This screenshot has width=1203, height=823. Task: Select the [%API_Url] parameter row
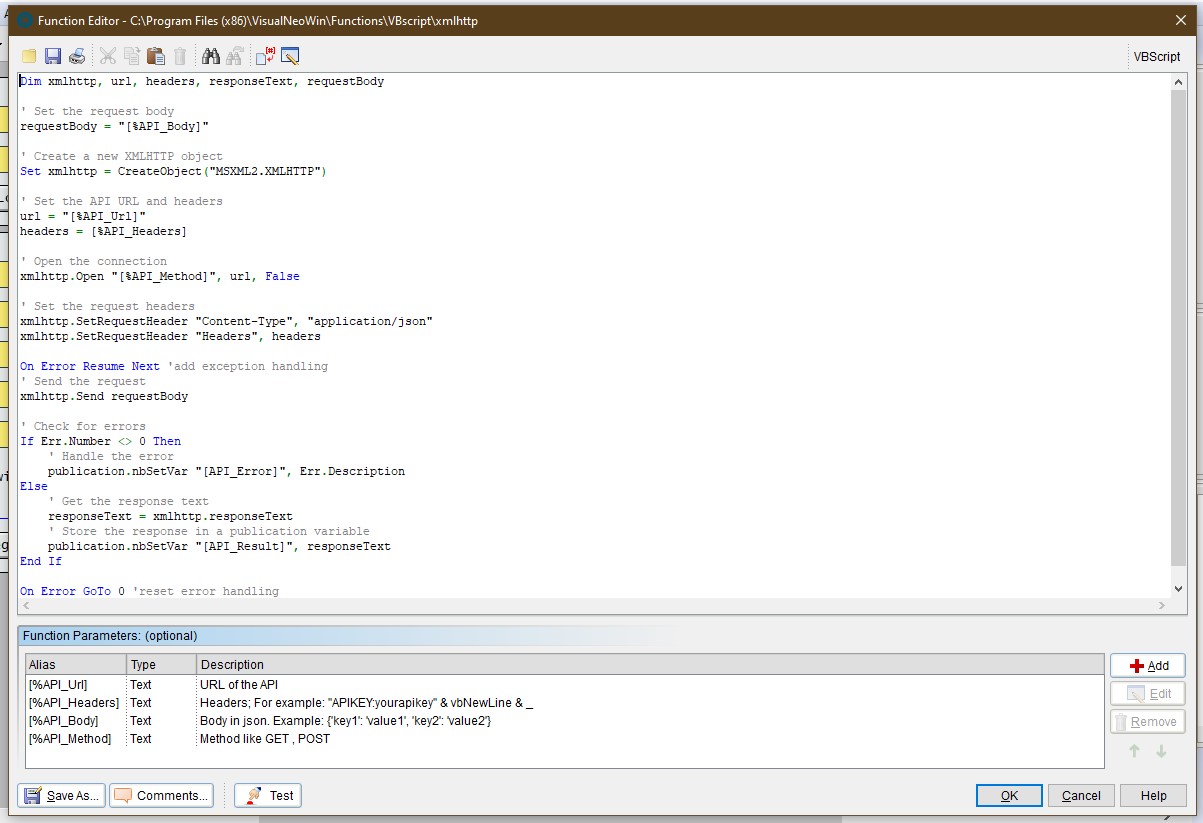tap(565, 684)
